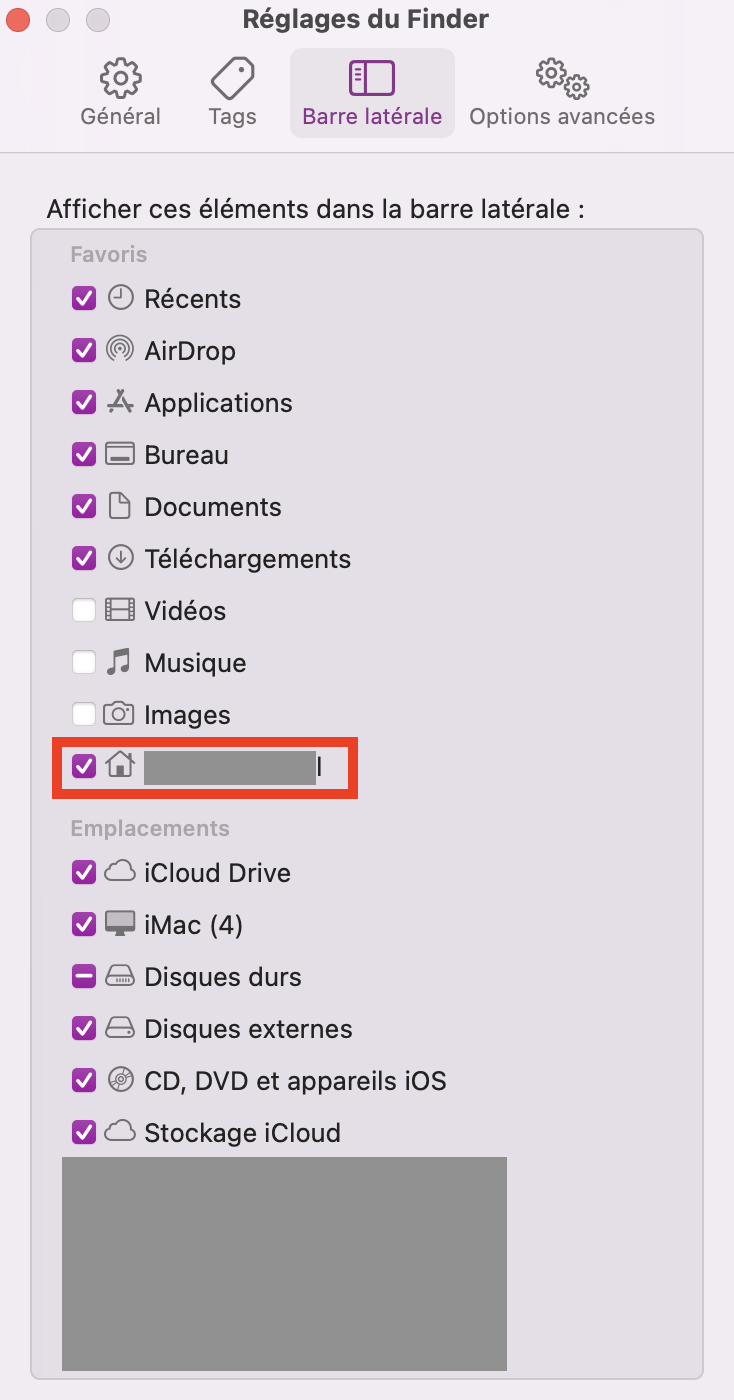Click the Images camera icon
Screen dimensions: 734x1400
point(120,714)
